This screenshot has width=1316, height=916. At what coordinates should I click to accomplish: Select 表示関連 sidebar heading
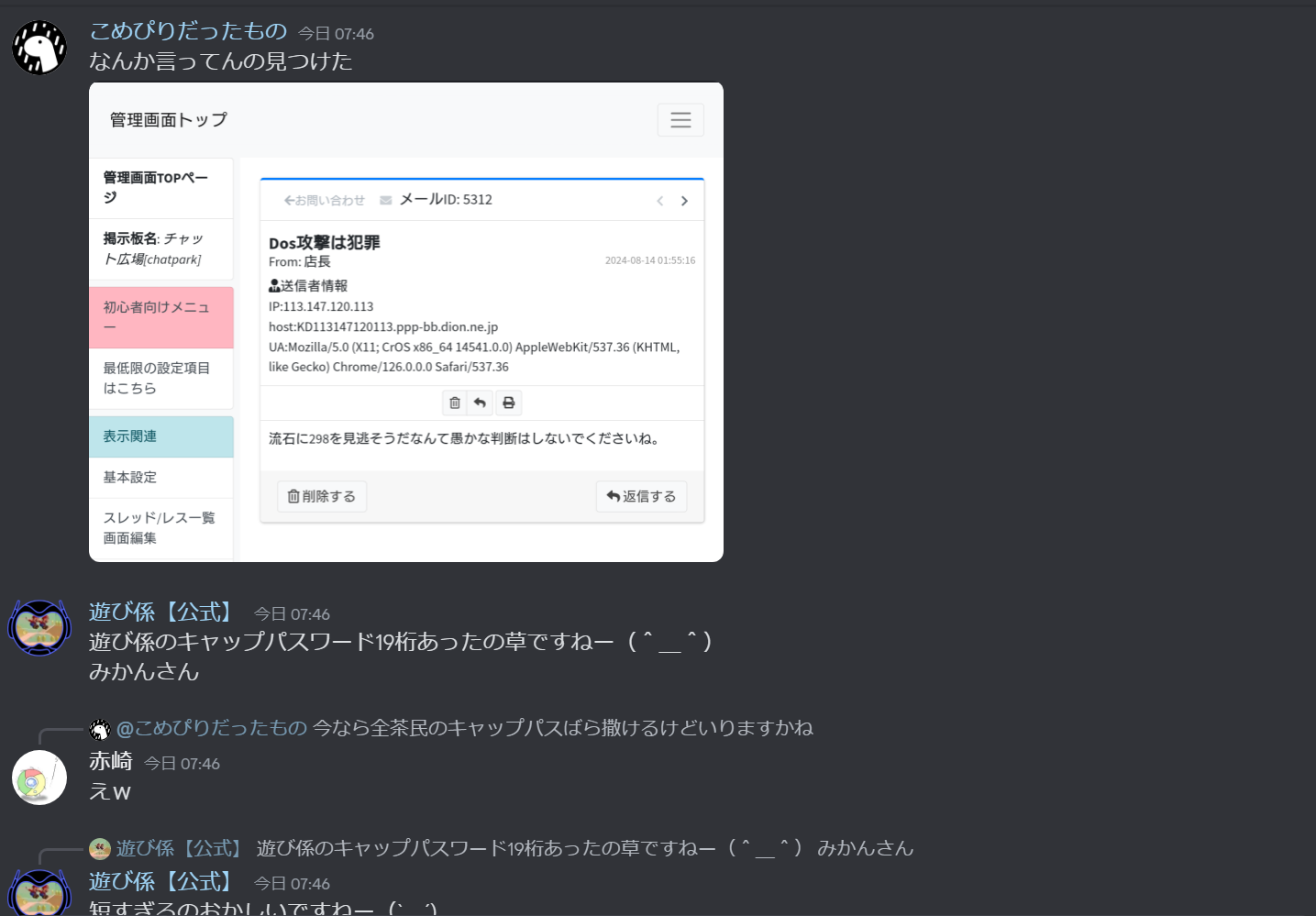click(x=161, y=436)
